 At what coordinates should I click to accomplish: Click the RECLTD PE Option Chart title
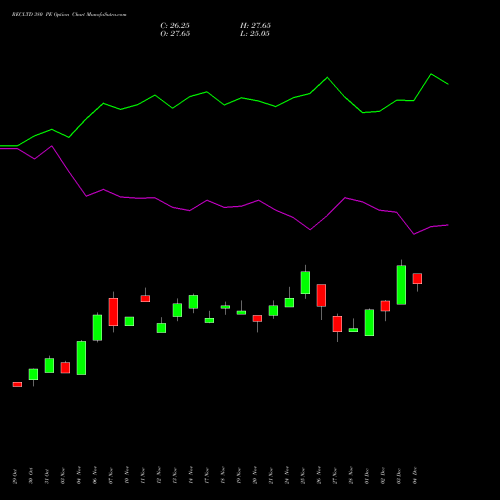pos(69,14)
